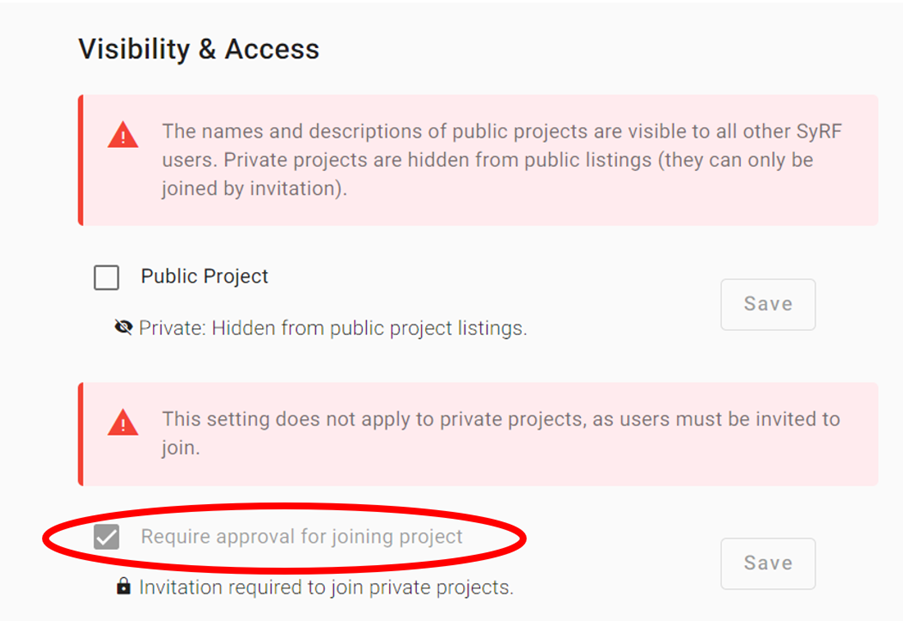Click the warning triangle in the private projects setting notice
Image resolution: width=903 pixels, height=621 pixels.
click(x=123, y=423)
